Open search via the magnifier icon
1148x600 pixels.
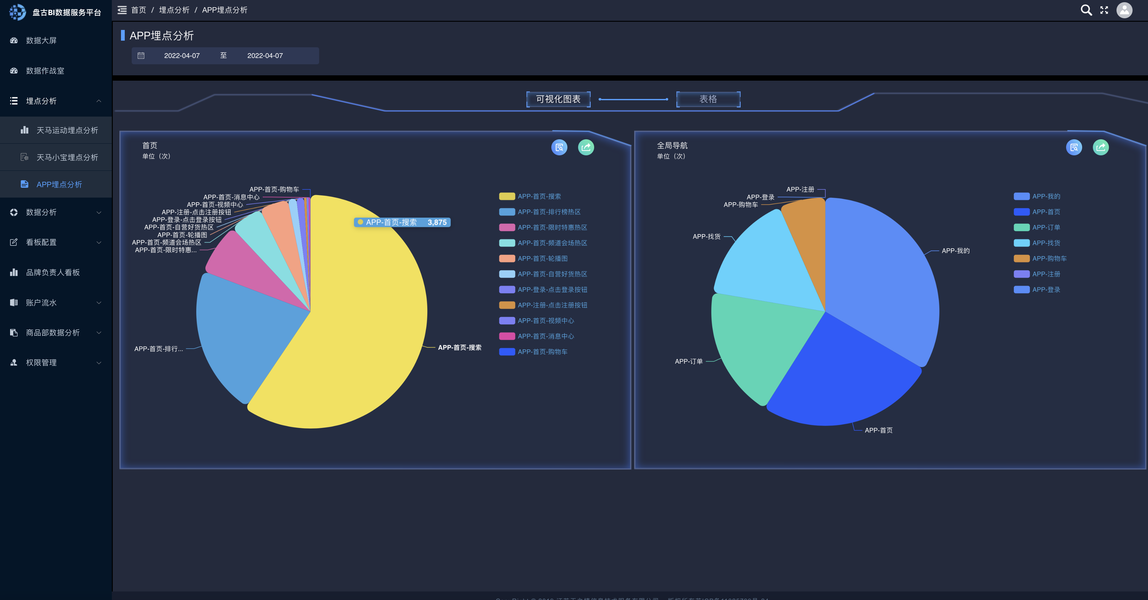point(1086,10)
